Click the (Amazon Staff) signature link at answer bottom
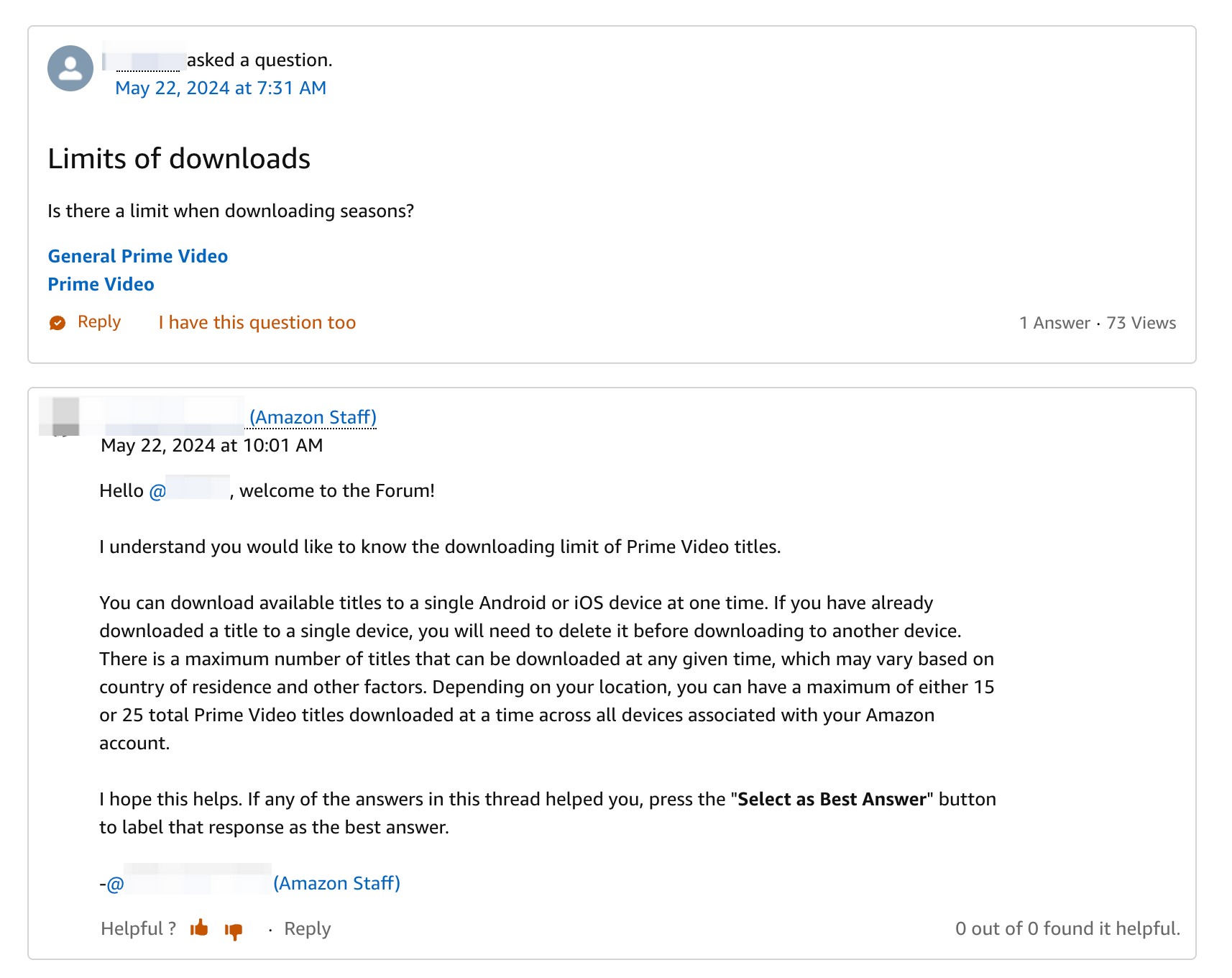This screenshot has height=978, width=1232. 336,883
